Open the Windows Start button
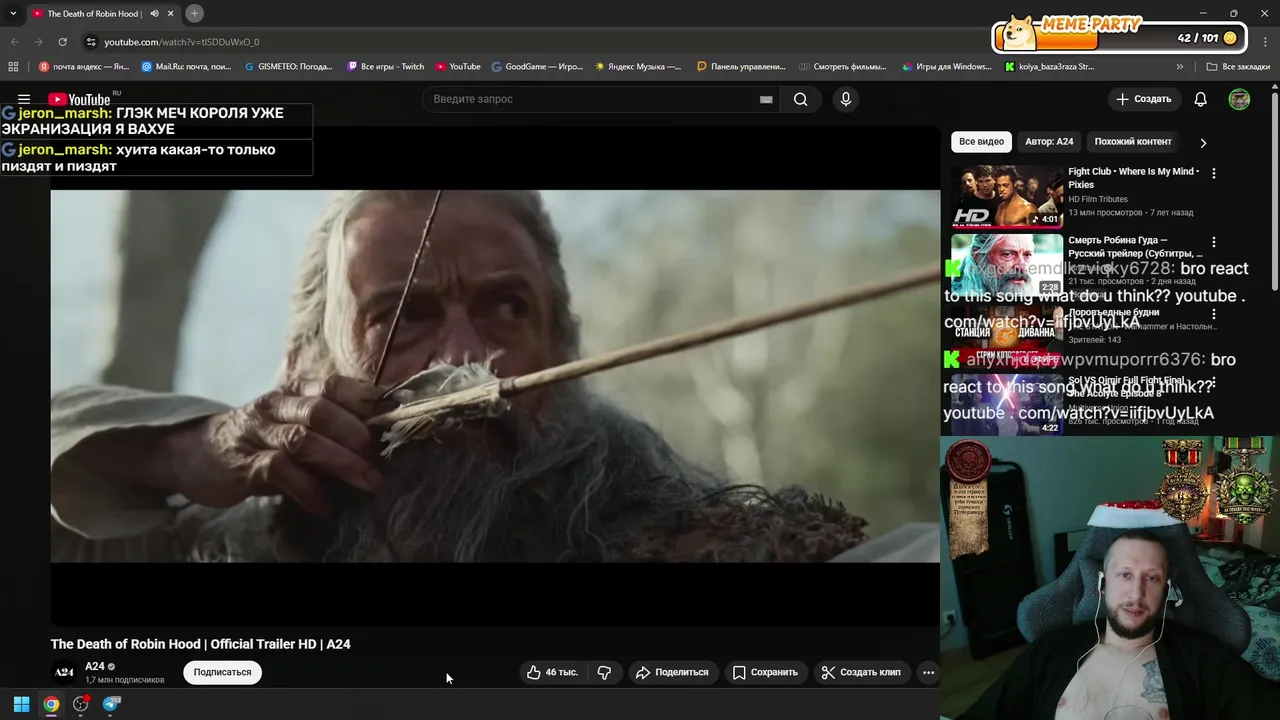Image resolution: width=1280 pixels, height=720 pixels. pos(21,704)
